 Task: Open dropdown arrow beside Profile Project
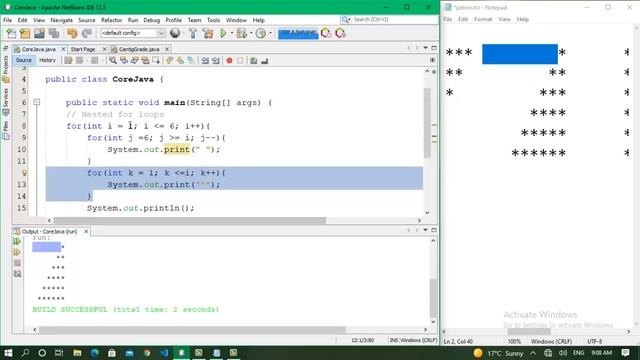(x=270, y=33)
